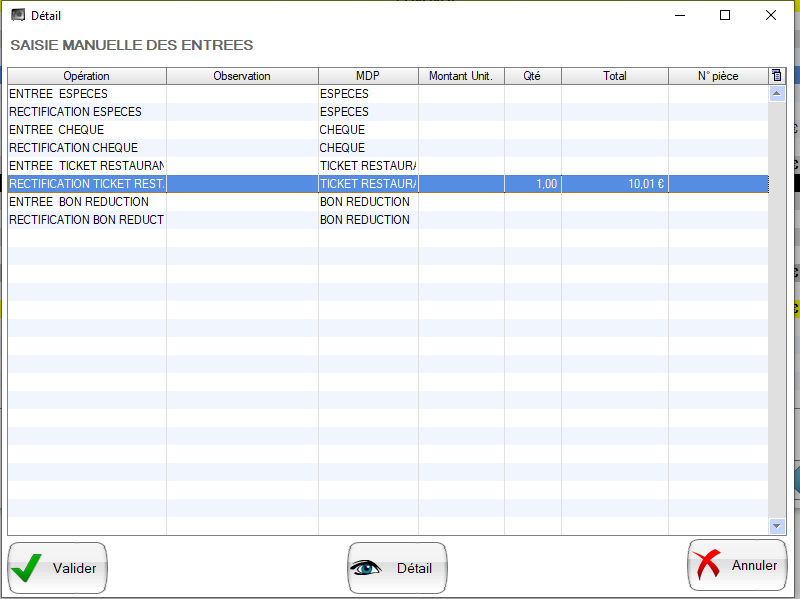Viewport: 800px width, 599px height.
Task: Click the green checkmark Valider icon
Action: [27, 568]
